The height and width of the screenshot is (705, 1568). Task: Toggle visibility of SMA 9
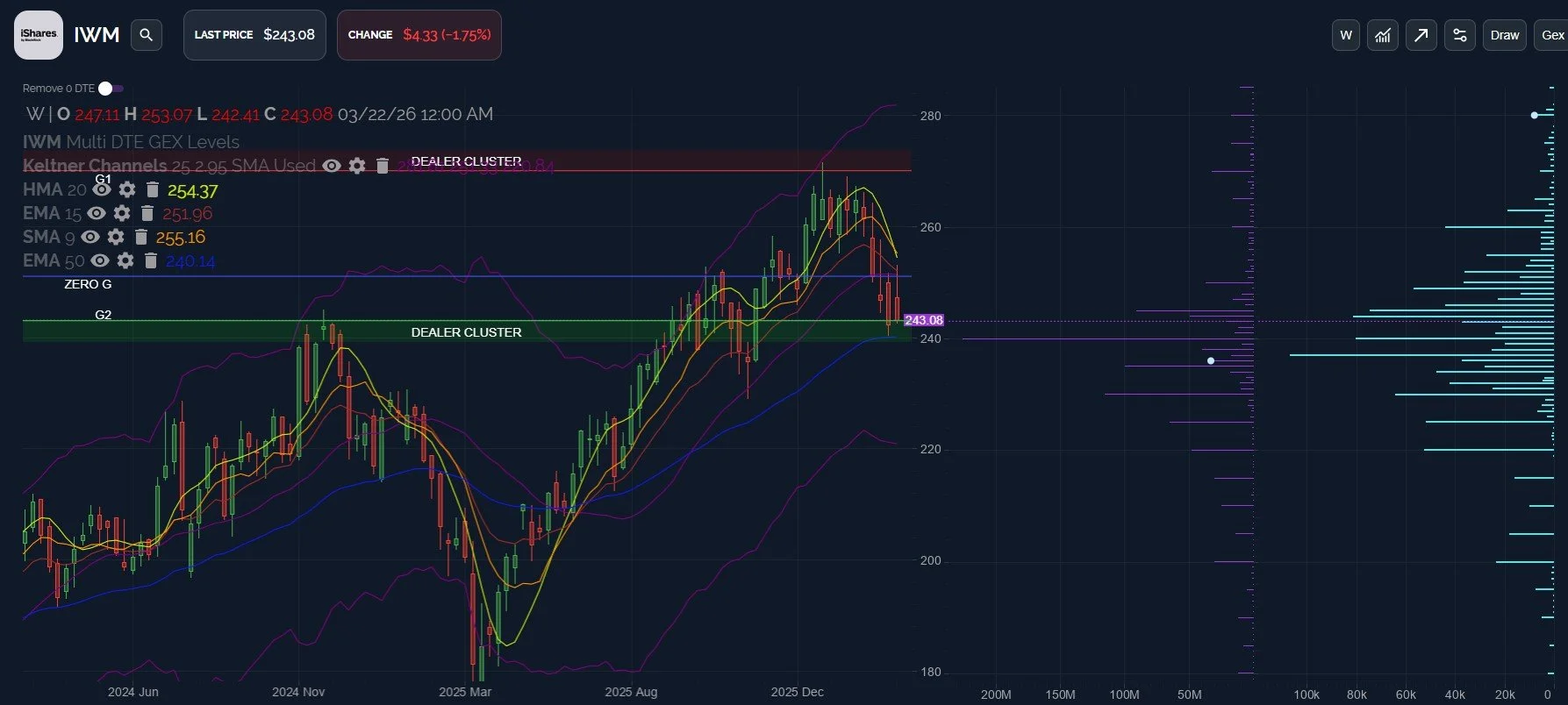coord(90,237)
